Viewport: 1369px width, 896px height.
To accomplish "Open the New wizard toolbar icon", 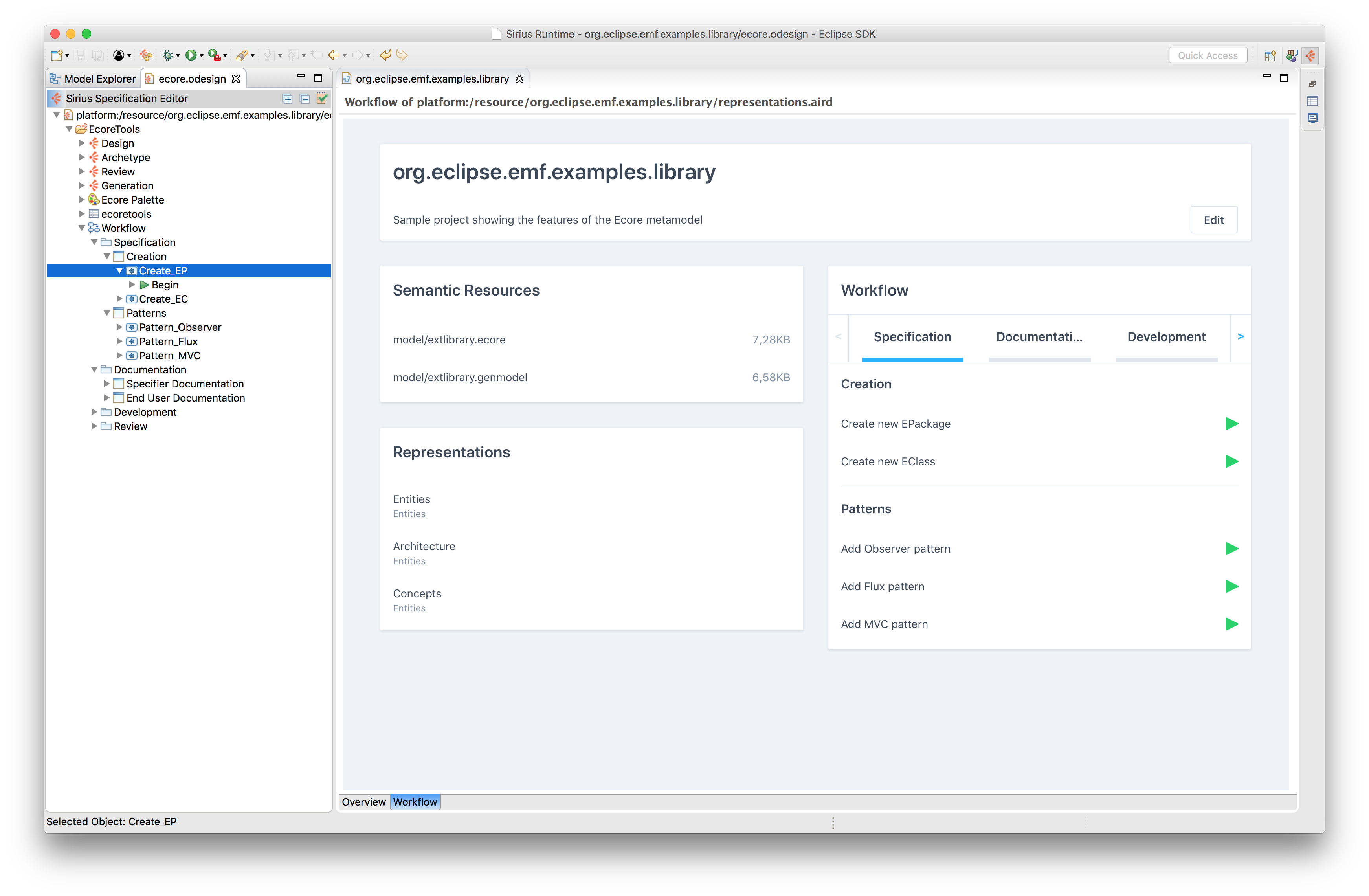I will pos(56,55).
